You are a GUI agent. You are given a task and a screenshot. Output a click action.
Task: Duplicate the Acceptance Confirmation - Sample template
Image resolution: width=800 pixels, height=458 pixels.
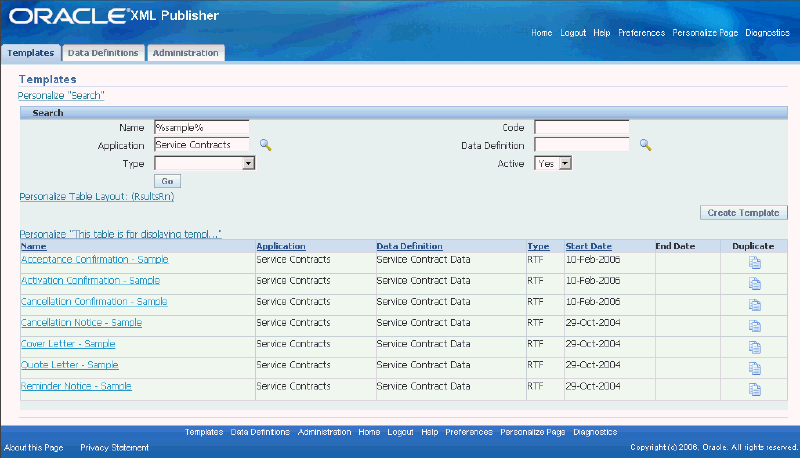coord(755,263)
